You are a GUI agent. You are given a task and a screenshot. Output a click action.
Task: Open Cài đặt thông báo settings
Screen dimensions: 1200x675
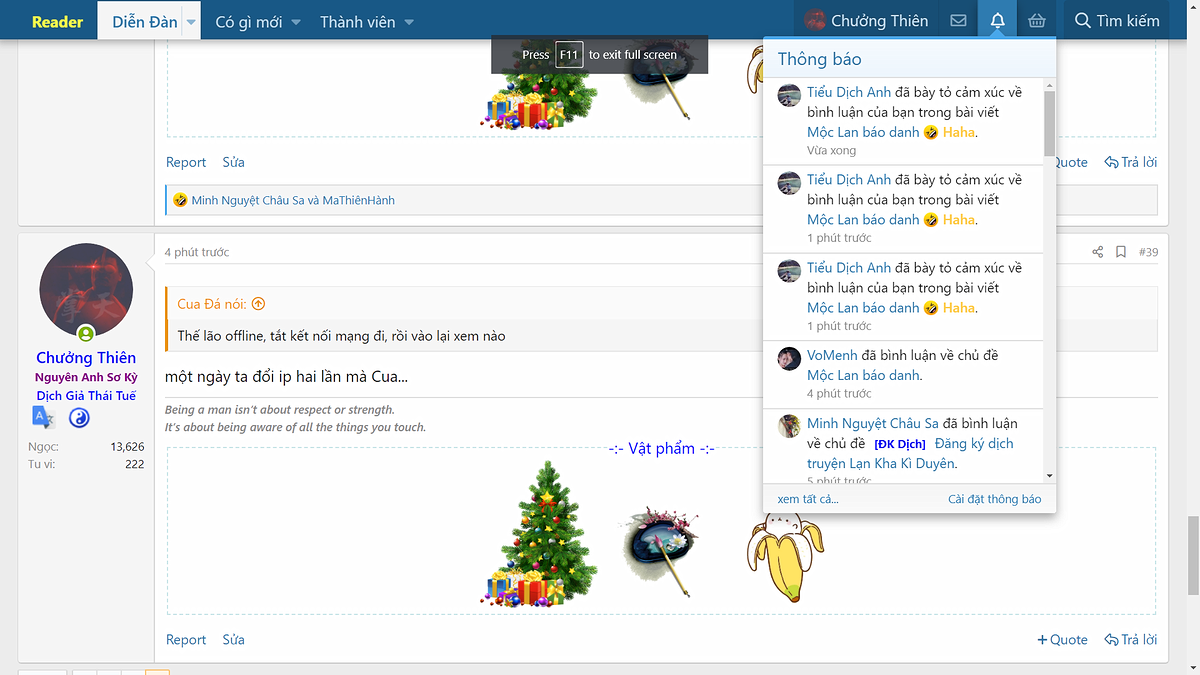[994, 499]
